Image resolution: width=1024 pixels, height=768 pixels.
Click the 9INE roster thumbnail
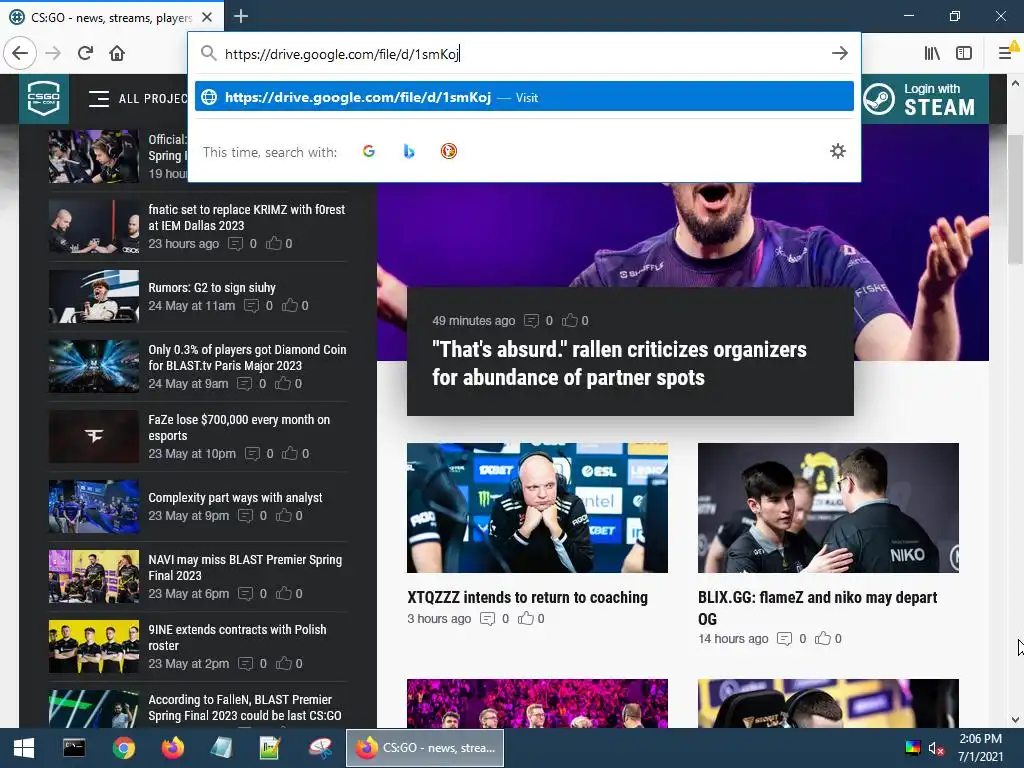94,646
